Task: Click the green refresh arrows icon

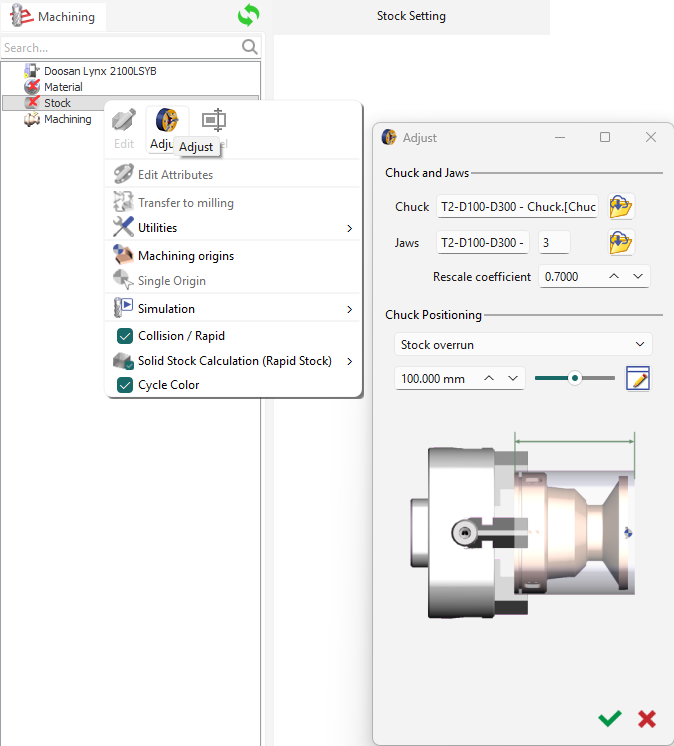Action: click(248, 16)
